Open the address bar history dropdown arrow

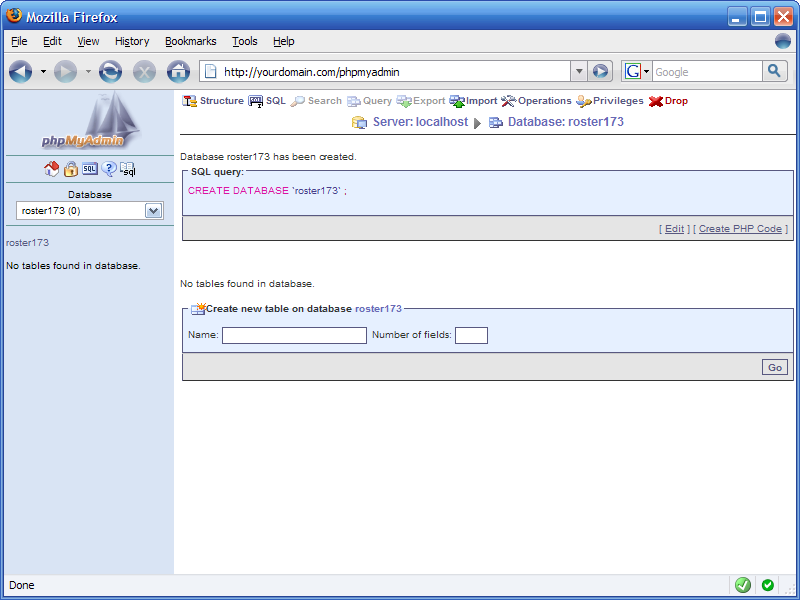pos(579,71)
